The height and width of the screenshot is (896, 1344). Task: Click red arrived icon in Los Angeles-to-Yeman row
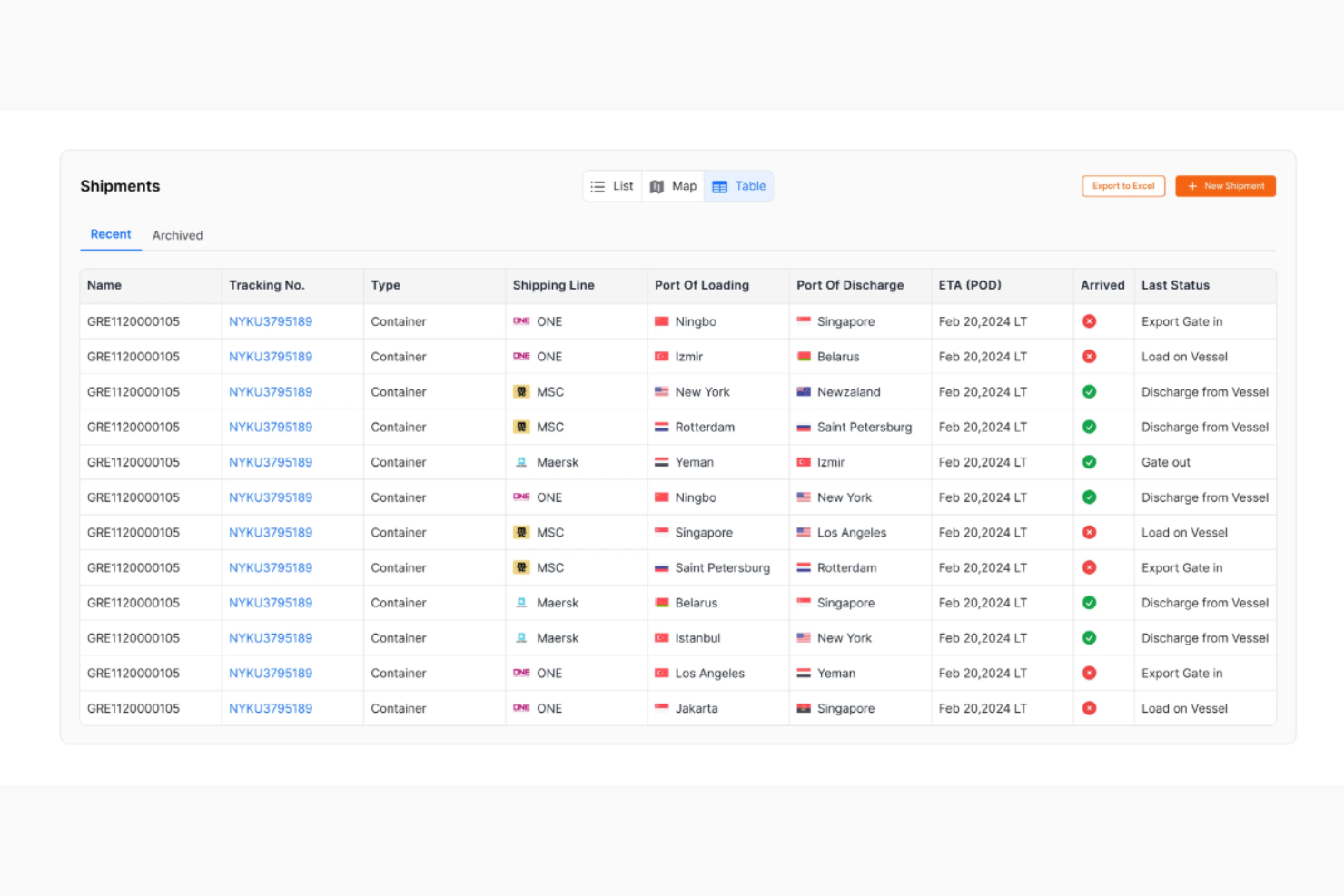(x=1090, y=674)
